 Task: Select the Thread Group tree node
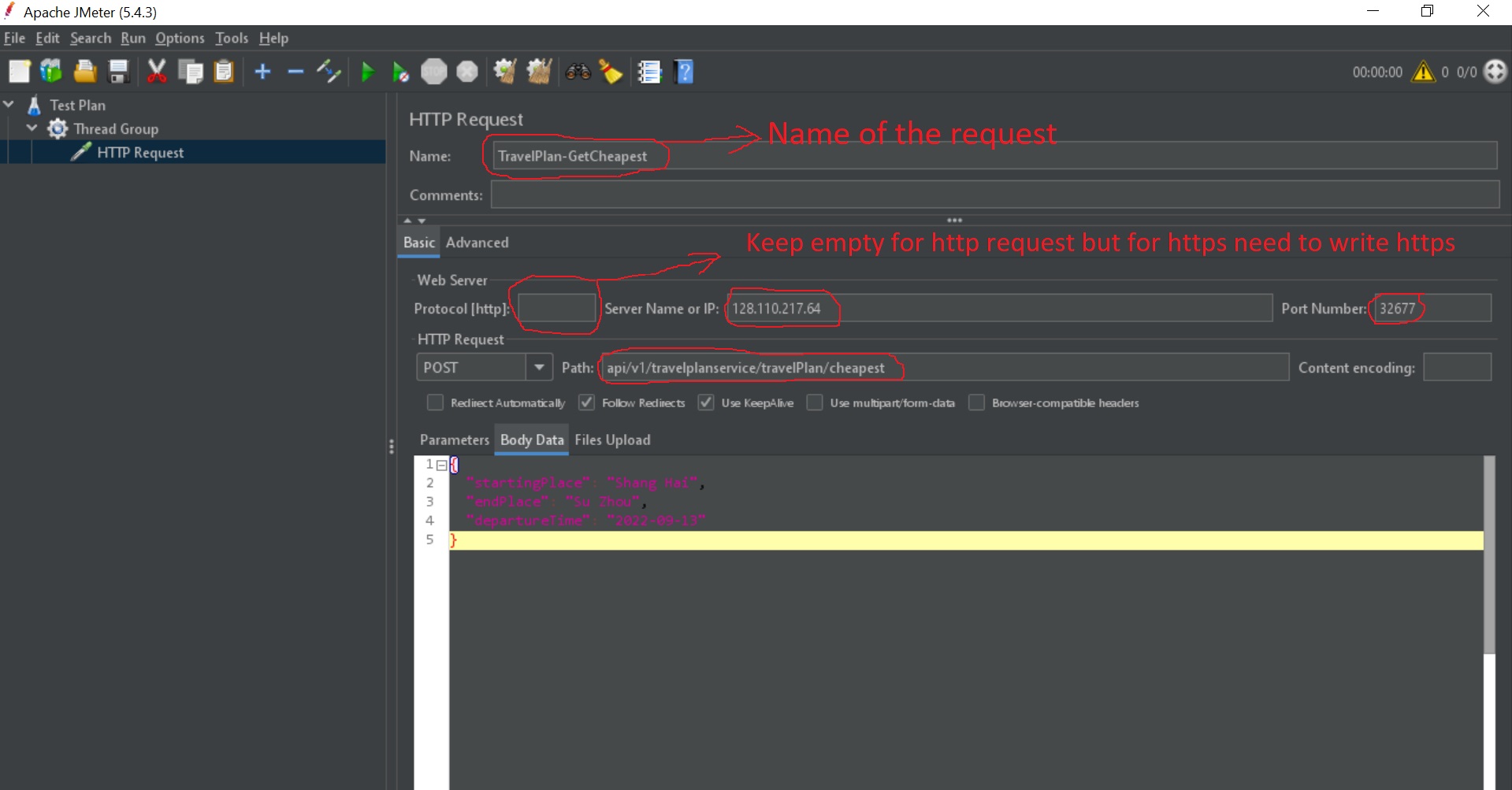click(x=116, y=128)
